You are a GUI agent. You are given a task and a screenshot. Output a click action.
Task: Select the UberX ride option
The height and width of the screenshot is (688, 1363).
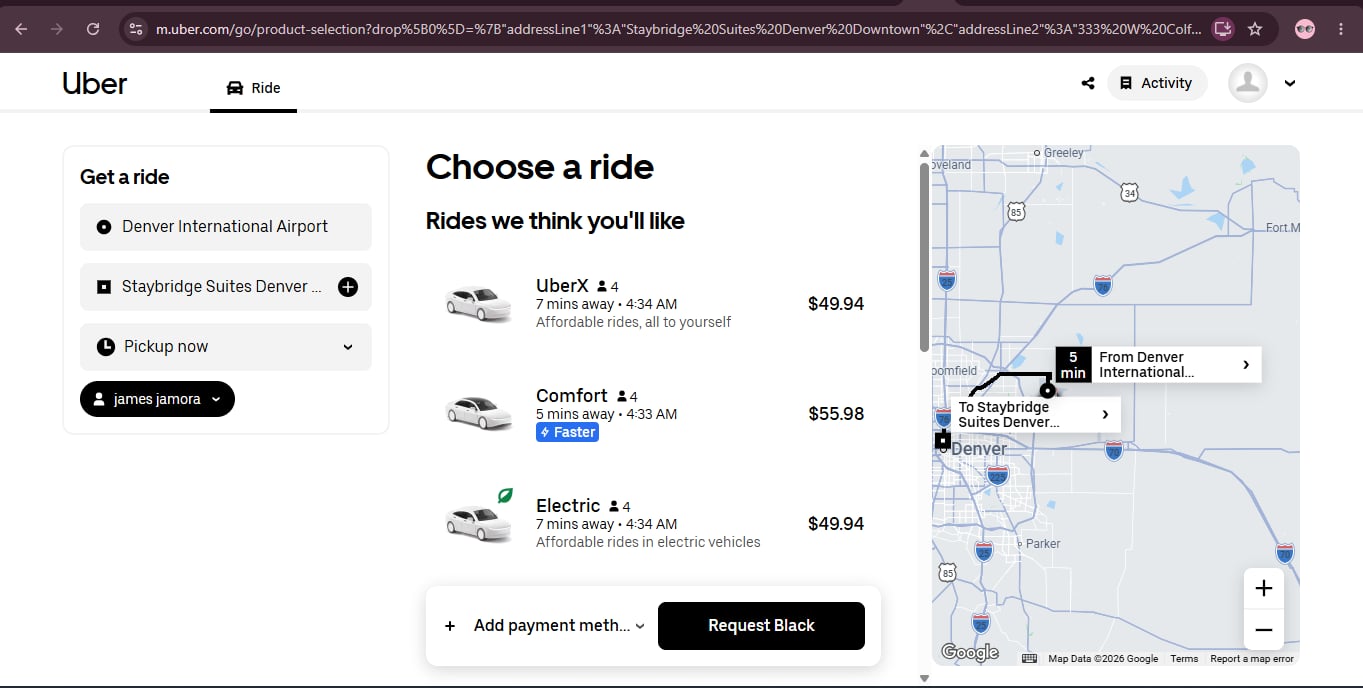point(653,304)
